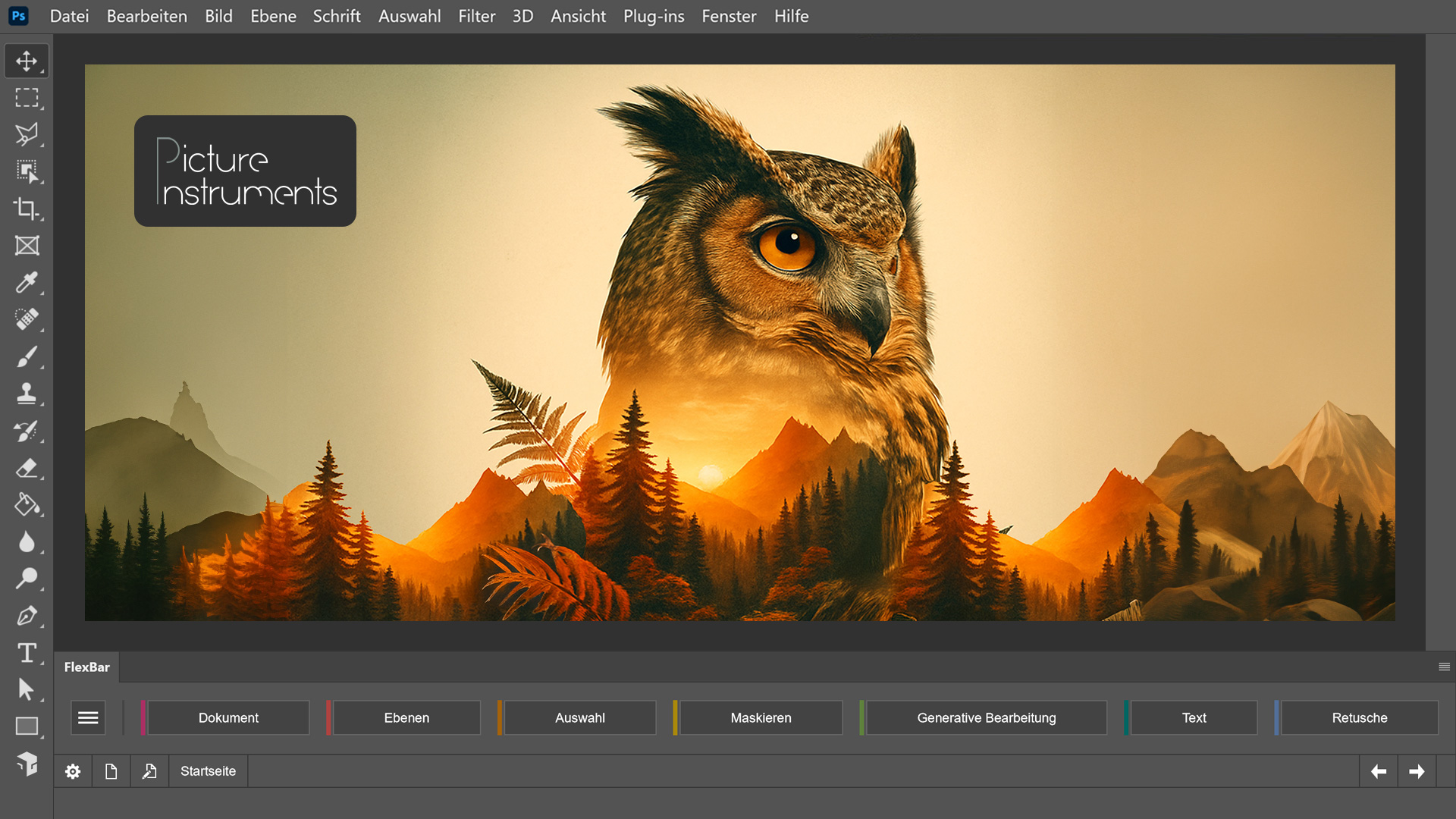Select the Rectangular Marquee tool

click(x=27, y=98)
